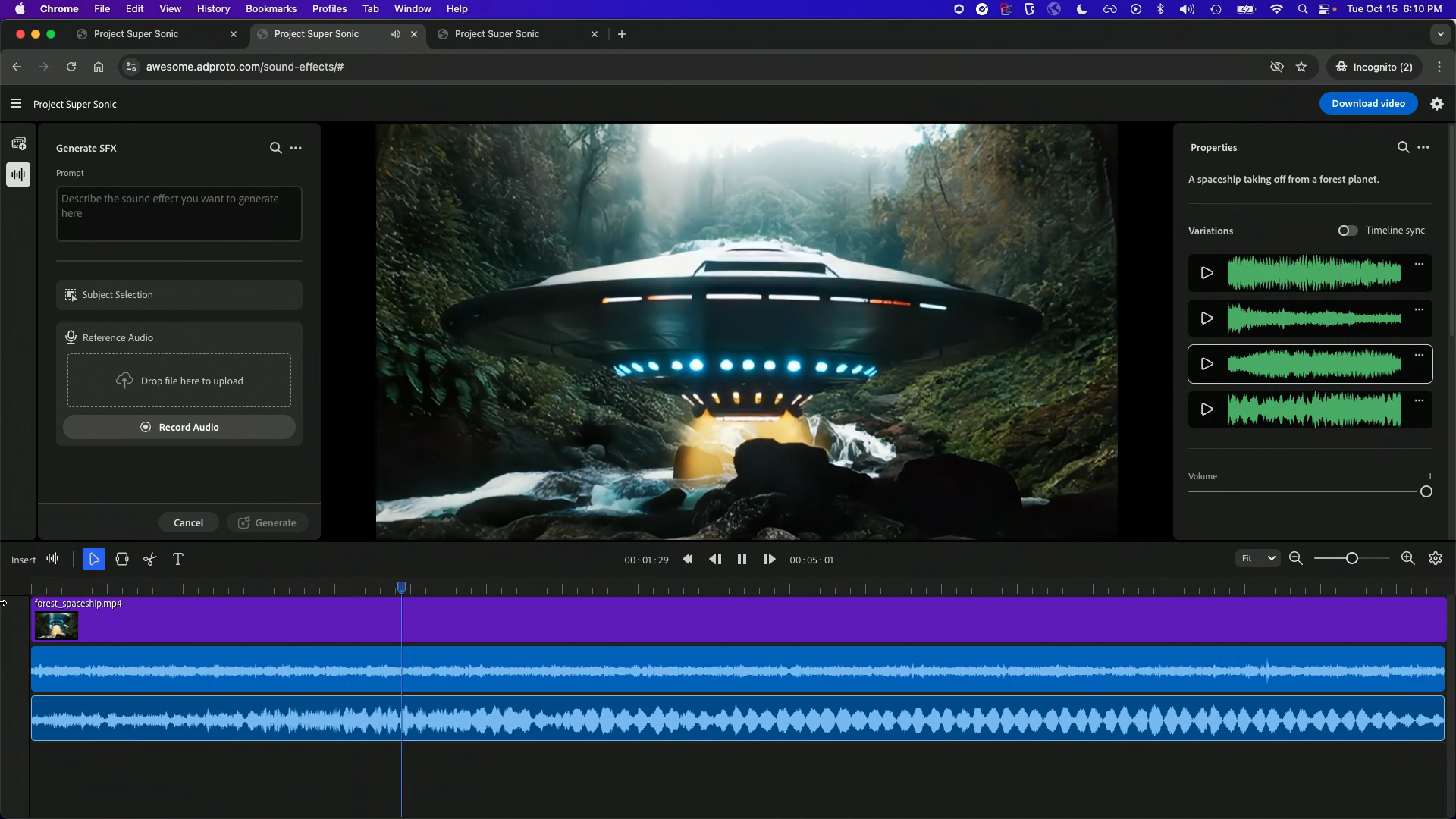The image size is (1456, 819).
Task: Open the hamburger menu beside Project Super Sonic
Action: [16, 104]
